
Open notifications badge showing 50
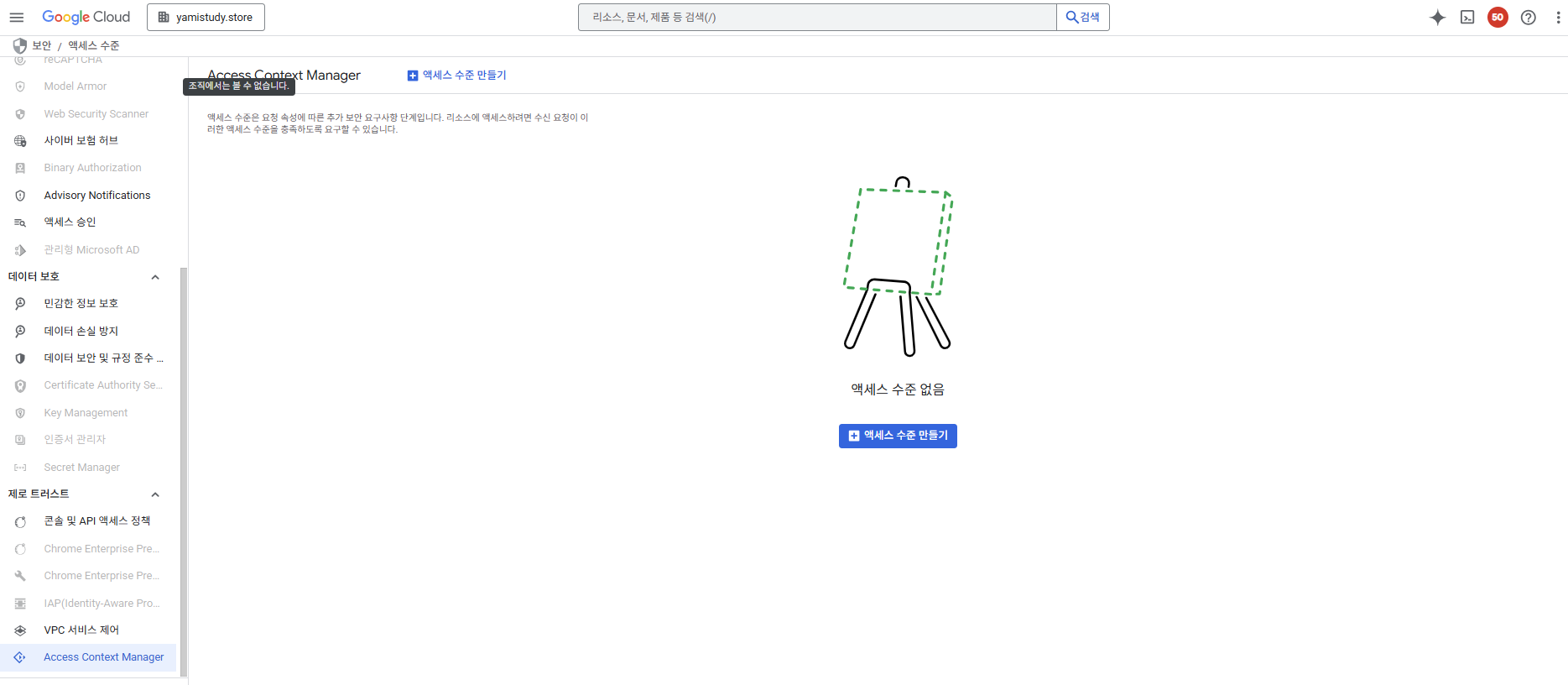[x=1498, y=18]
